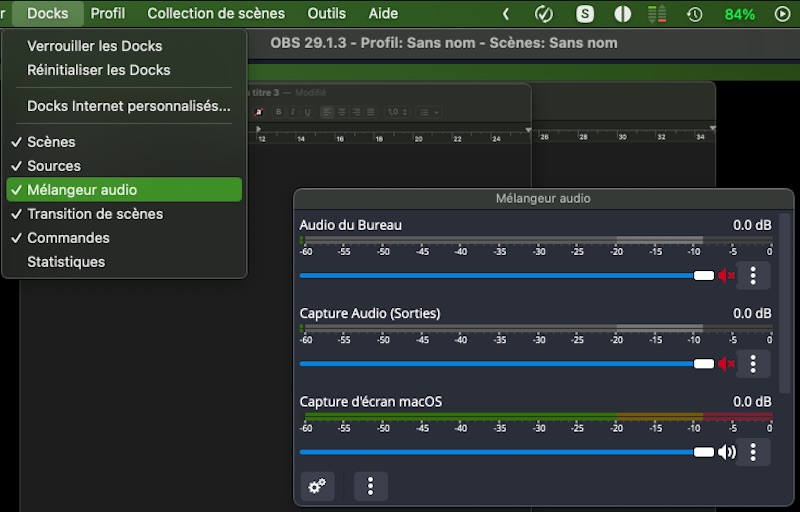
Task: Unmute the Capture Audio (Sorties) source
Action: pos(727,364)
